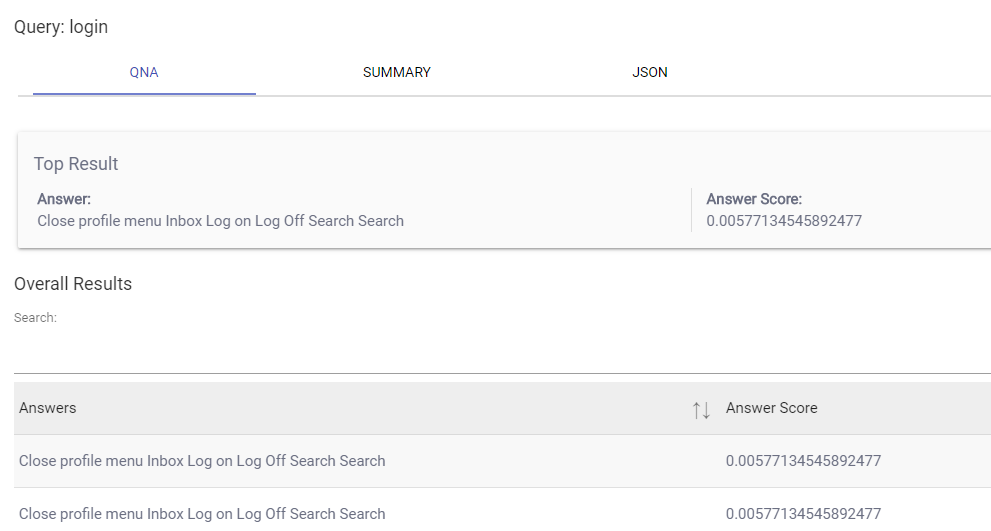
Task: Switch to the SUMMARY tab
Action: coord(396,73)
